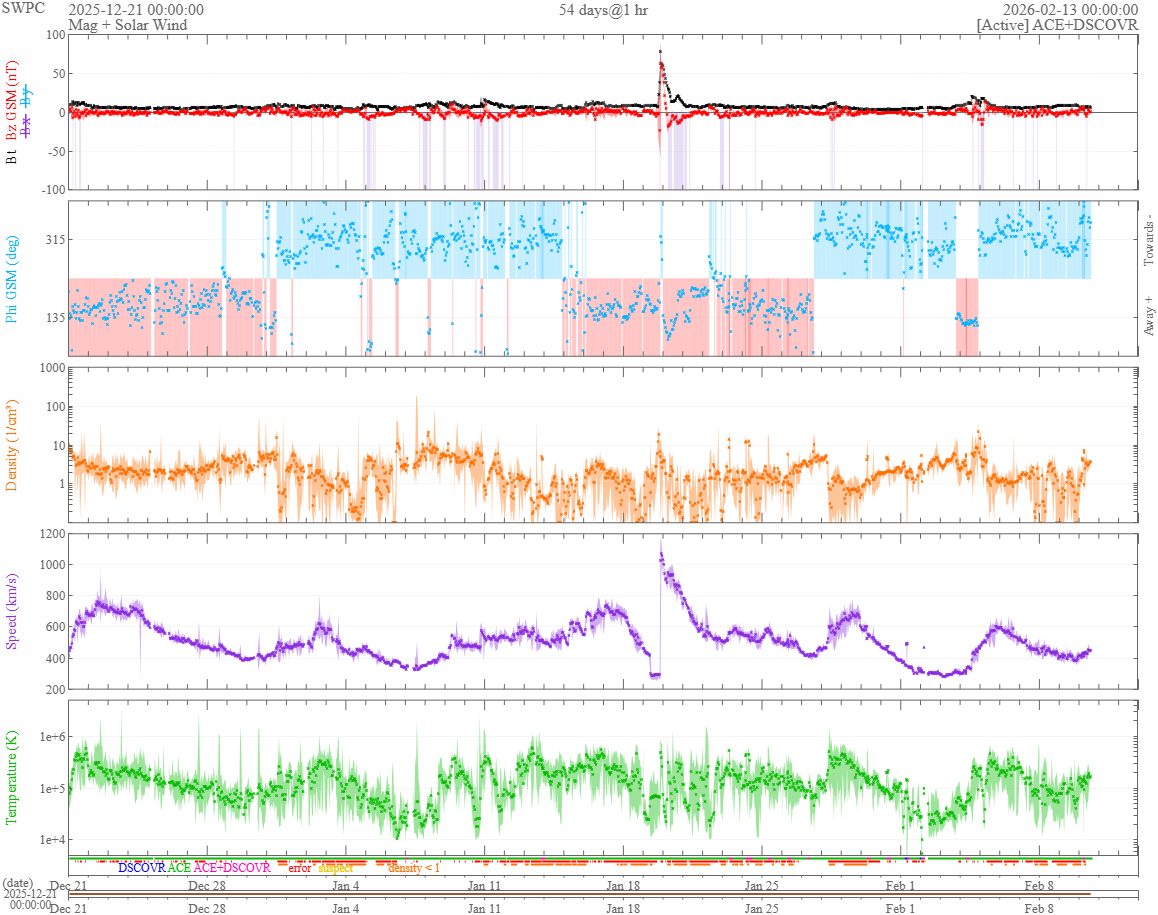Viewport: 1158px width, 915px height.
Task: Click the Speed (km/s) axis label
Action: pos(12,612)
